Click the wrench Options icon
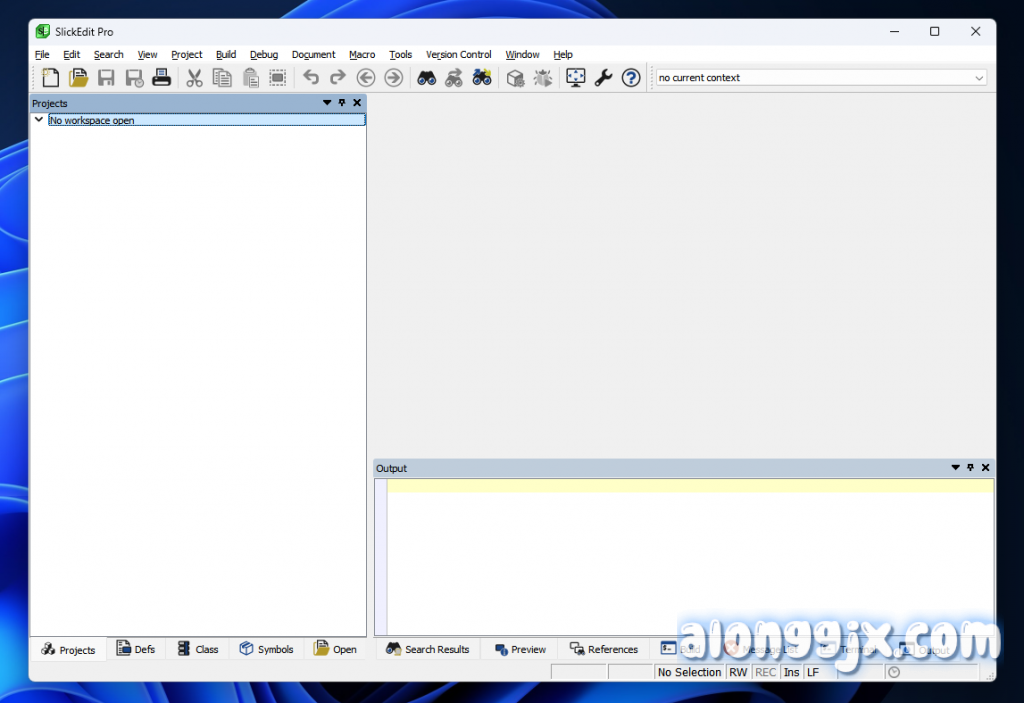 click(603, 78)
